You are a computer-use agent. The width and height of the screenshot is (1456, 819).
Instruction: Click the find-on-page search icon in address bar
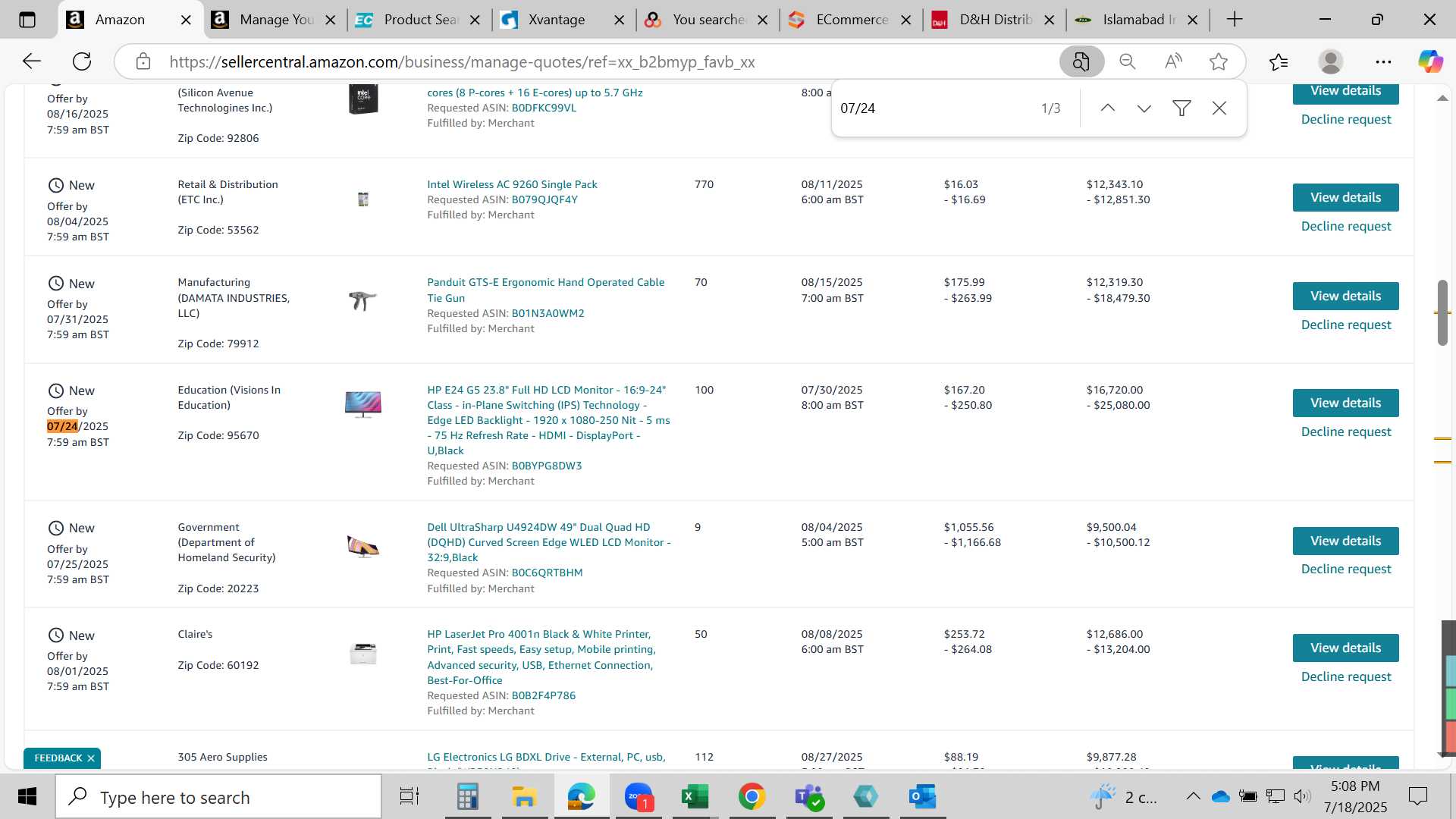click(x=1081, y=61)
